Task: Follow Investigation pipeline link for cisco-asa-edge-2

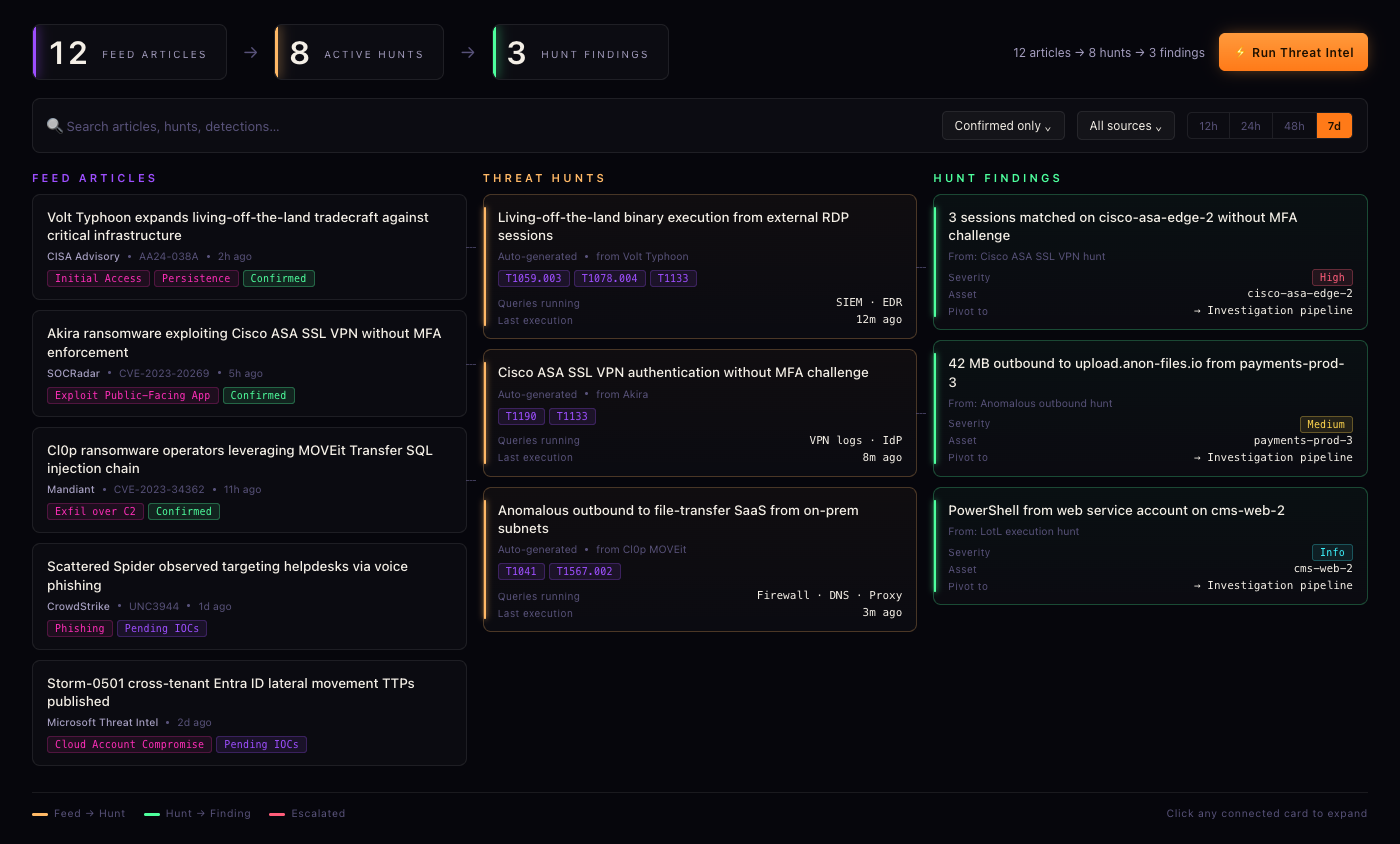Action: tap(1273, 310)
